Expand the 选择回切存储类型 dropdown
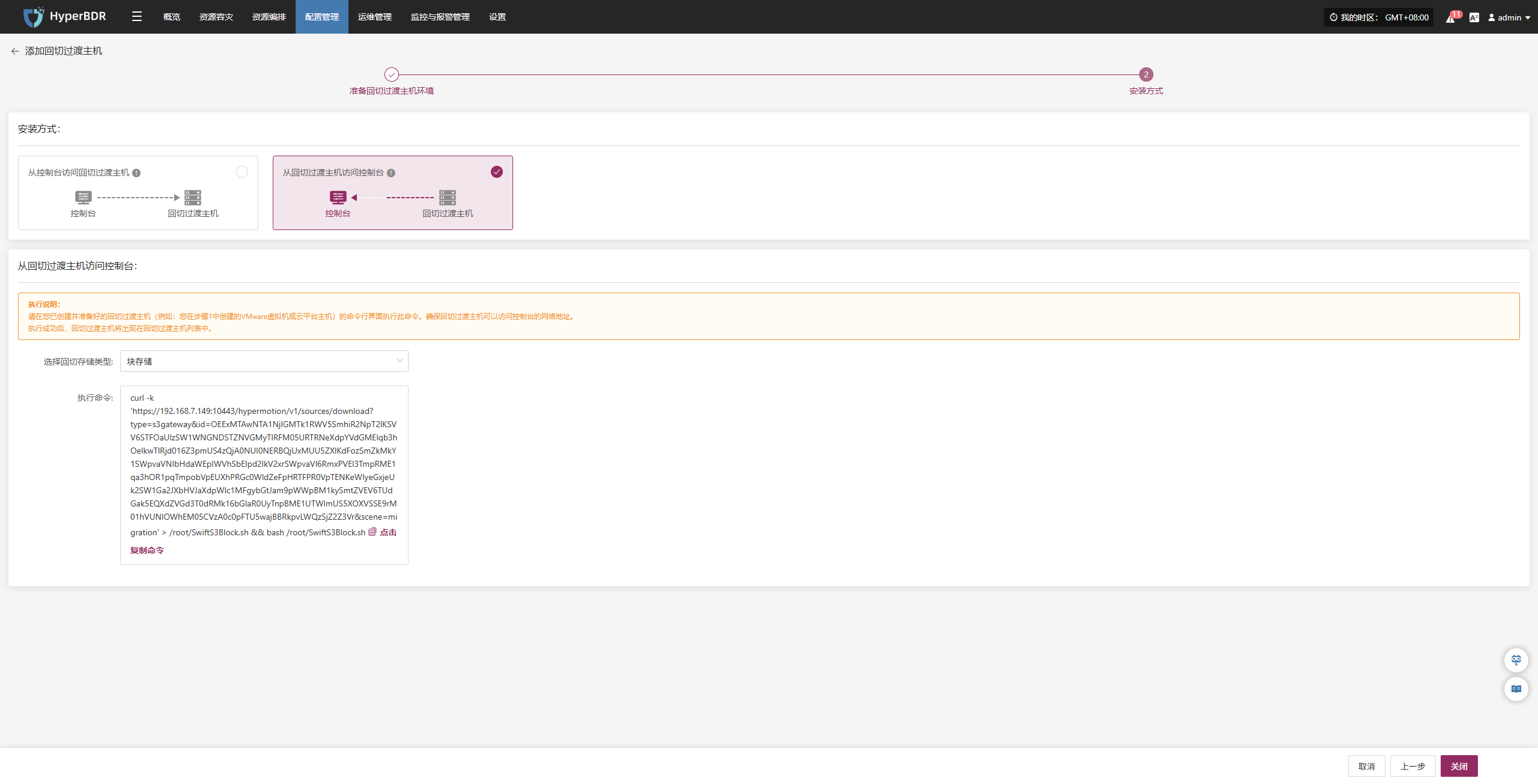1538x784 pixels. pyautogui.click(x=264, y=361)
